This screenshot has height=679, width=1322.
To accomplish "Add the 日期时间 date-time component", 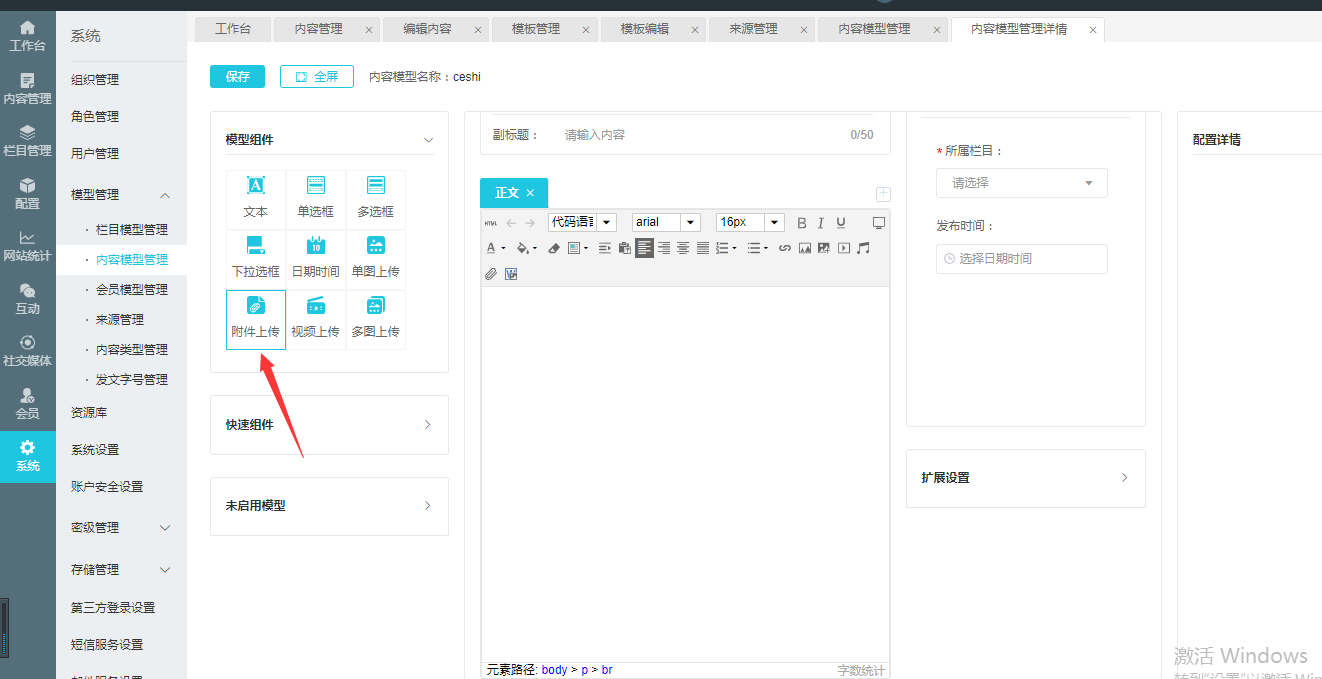I will (315, 259).
